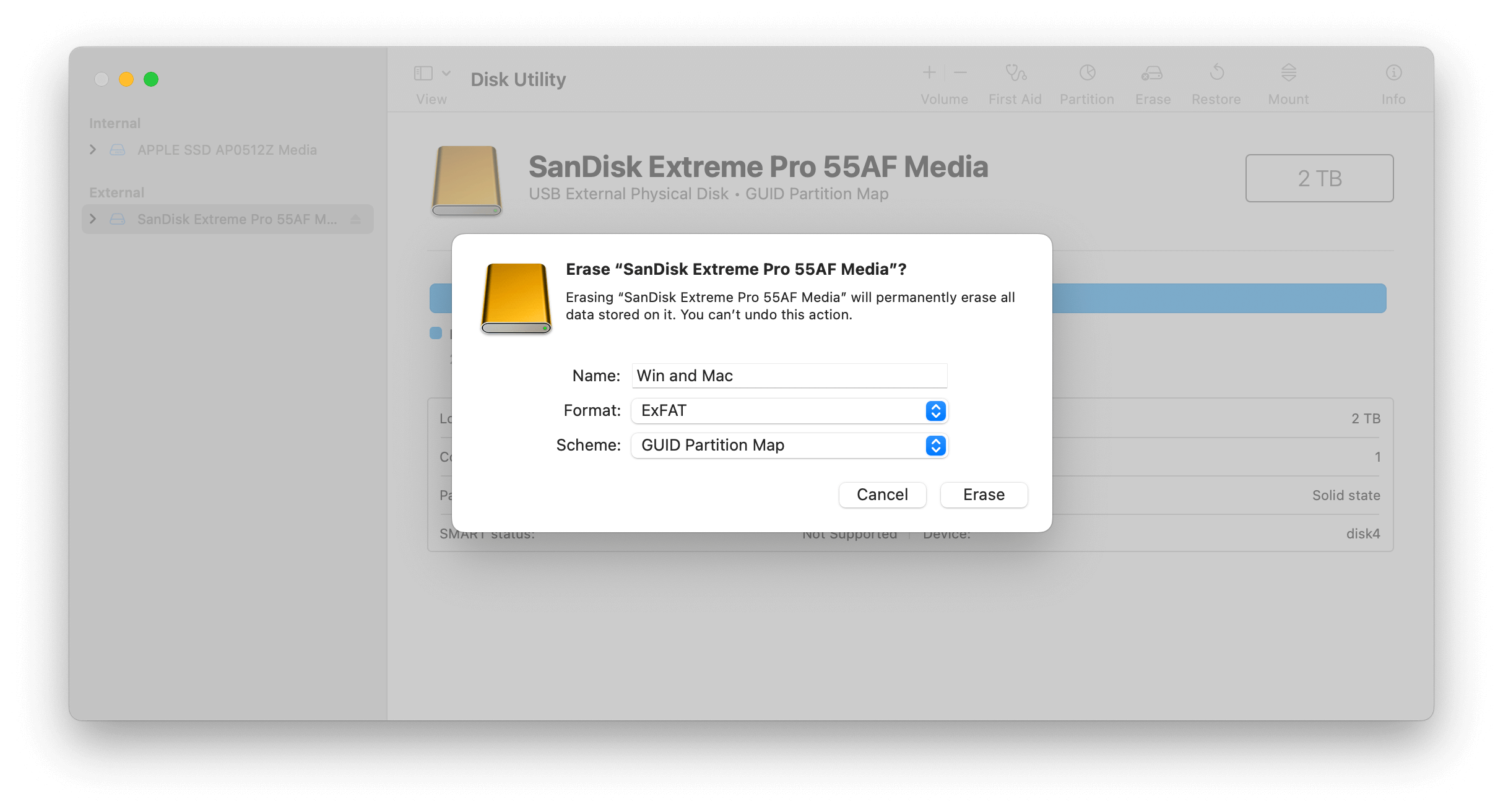This screenshot has height=812, width=1503.
Task: Select the Restore toolbar icon
Action: [1216, 73]
